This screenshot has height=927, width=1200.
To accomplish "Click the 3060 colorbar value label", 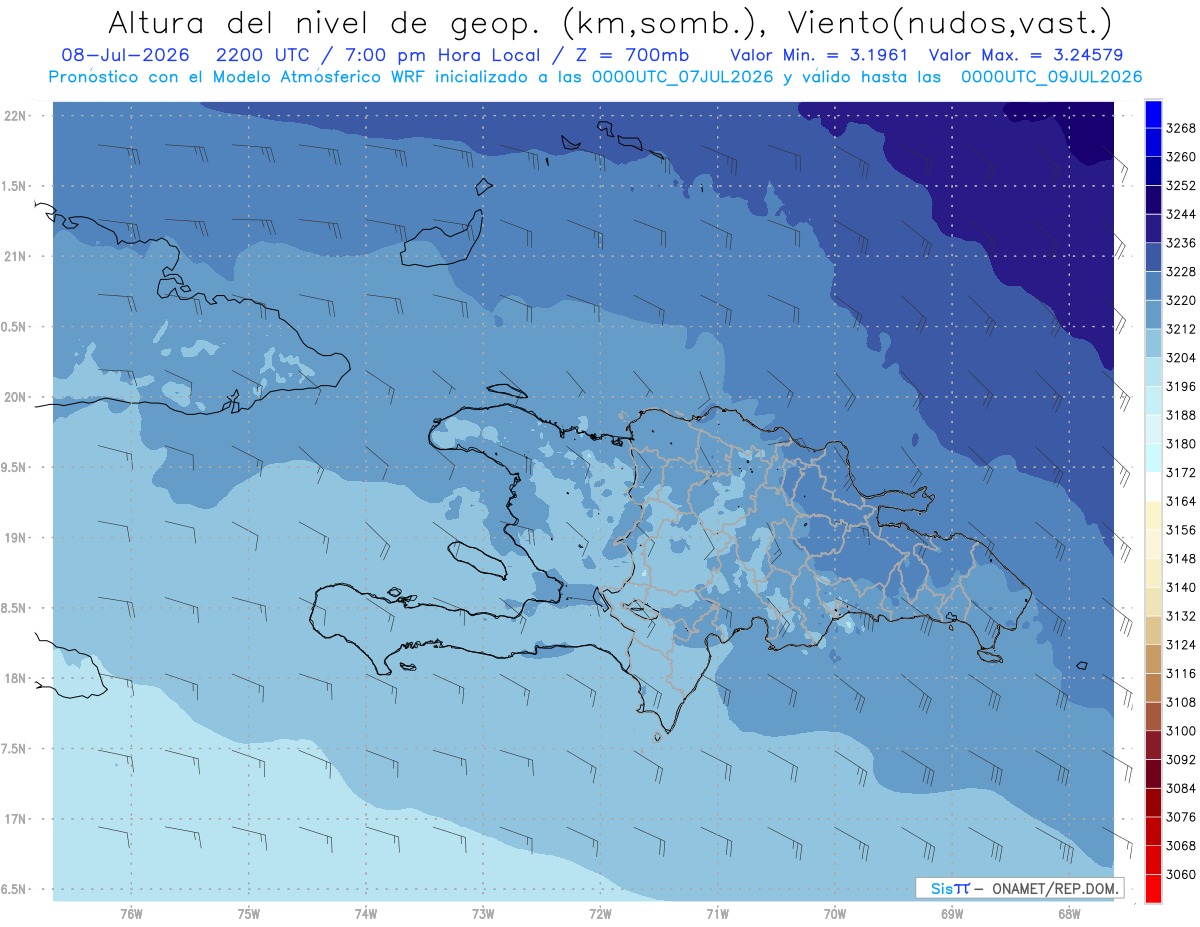I will 1180,874.
